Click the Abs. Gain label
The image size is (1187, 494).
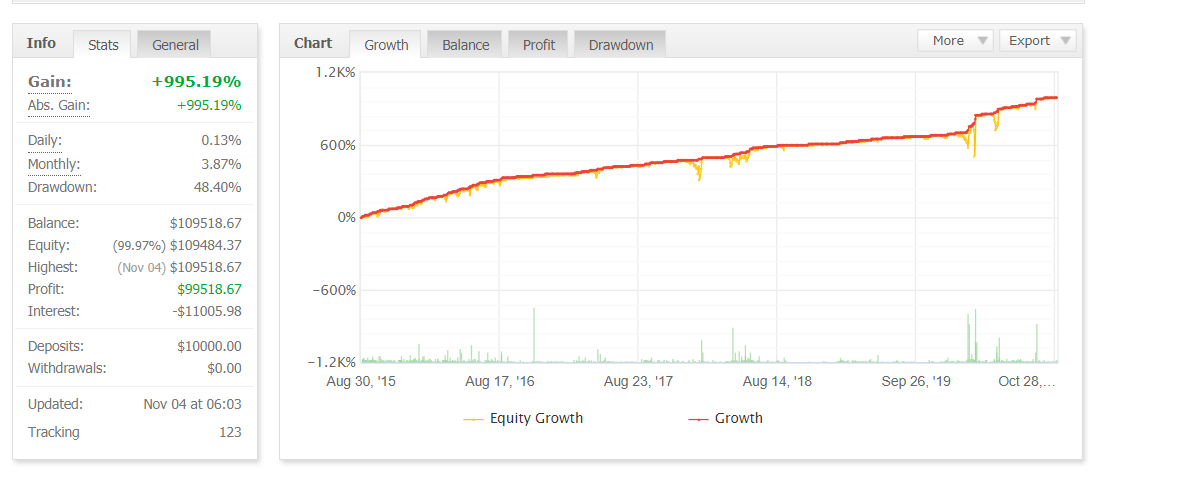coord(59,106)
